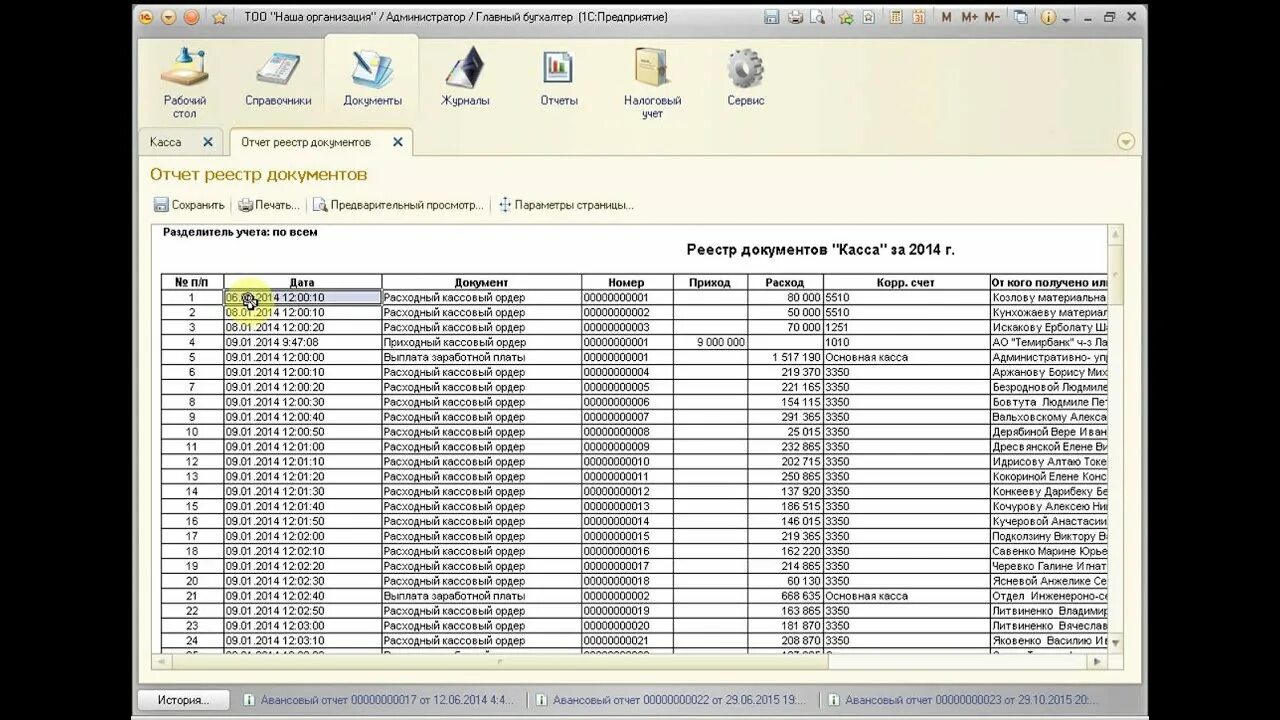Viewport: 1280px width, 720px height.
Task: Open the 1C main menu icon
Action: click(146, 17)
